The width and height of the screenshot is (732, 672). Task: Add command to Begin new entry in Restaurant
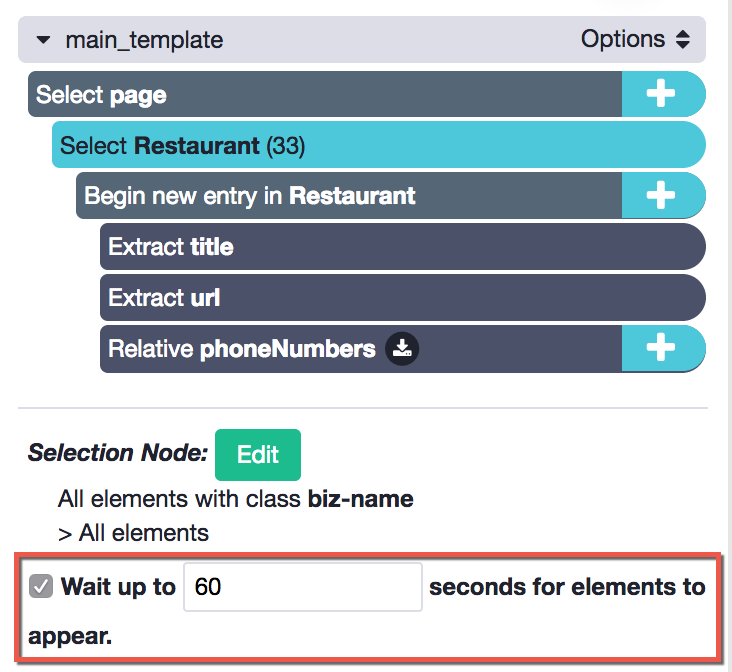[x=662, y=195]
